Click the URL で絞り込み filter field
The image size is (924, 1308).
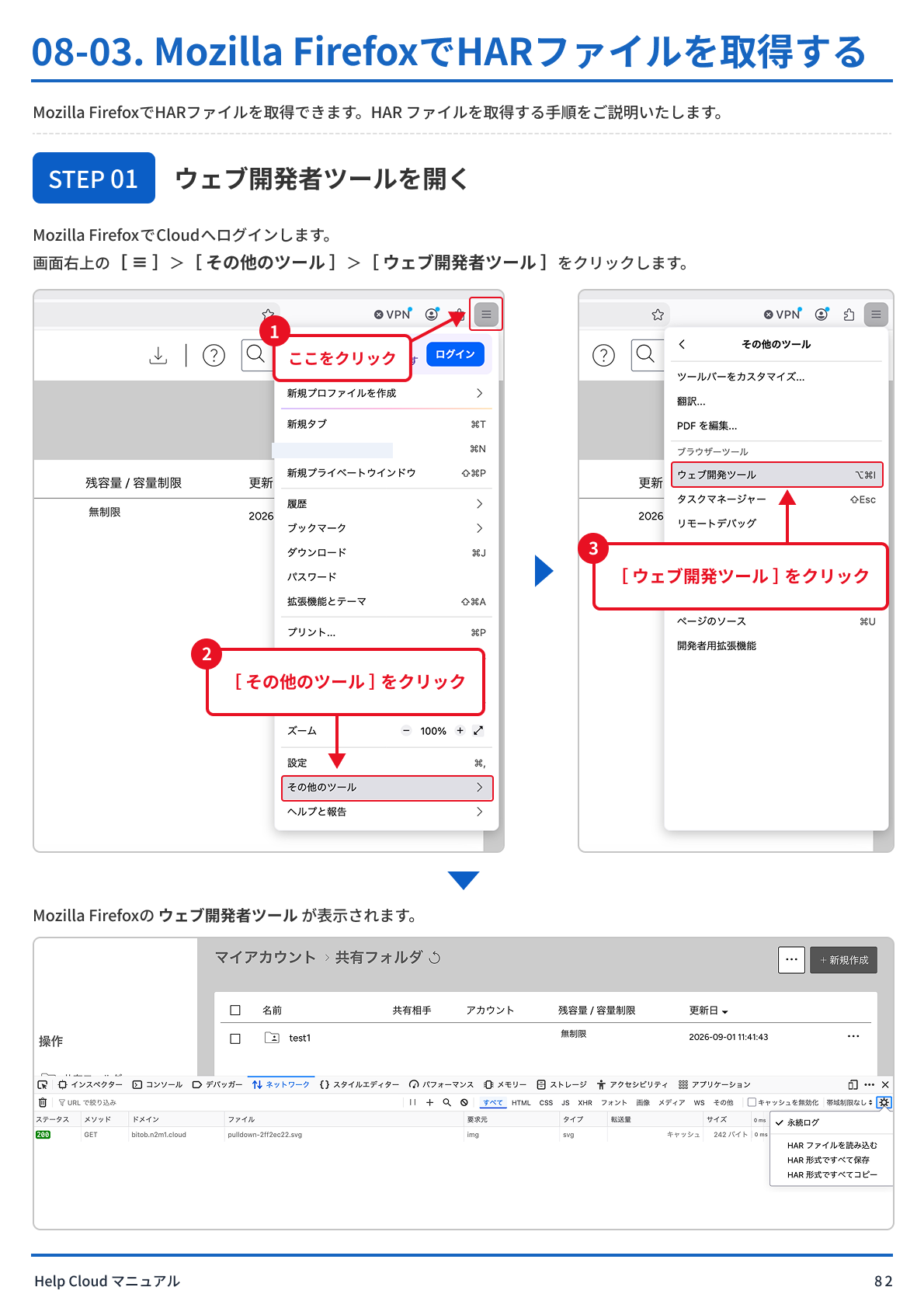[229, 1102]
